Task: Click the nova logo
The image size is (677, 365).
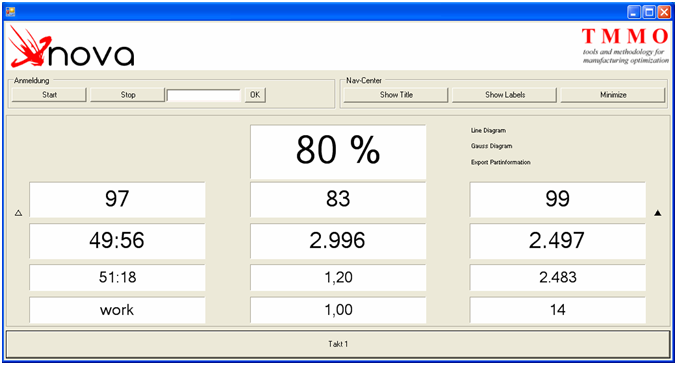Action: point(72,47)
